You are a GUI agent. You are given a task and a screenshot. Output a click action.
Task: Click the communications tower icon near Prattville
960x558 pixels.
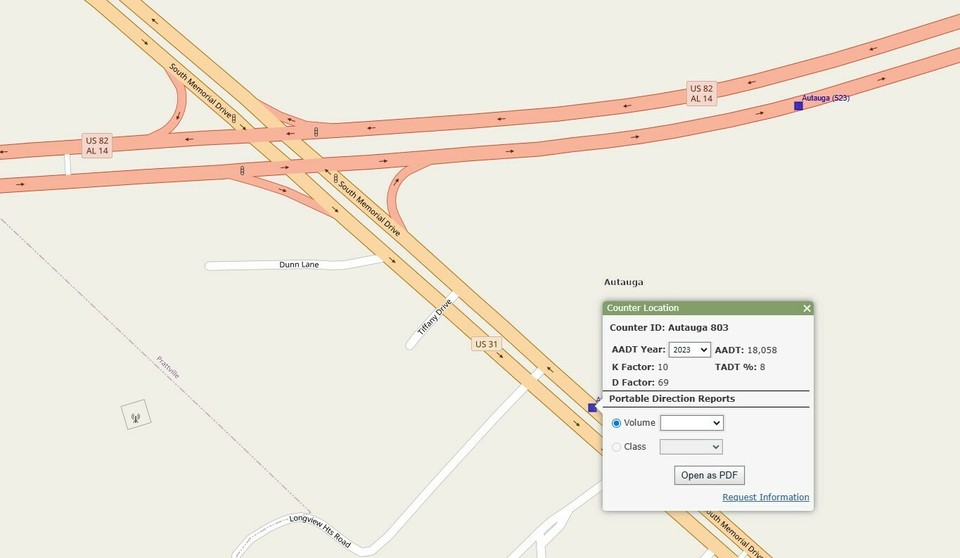click(x=135, y=415)
